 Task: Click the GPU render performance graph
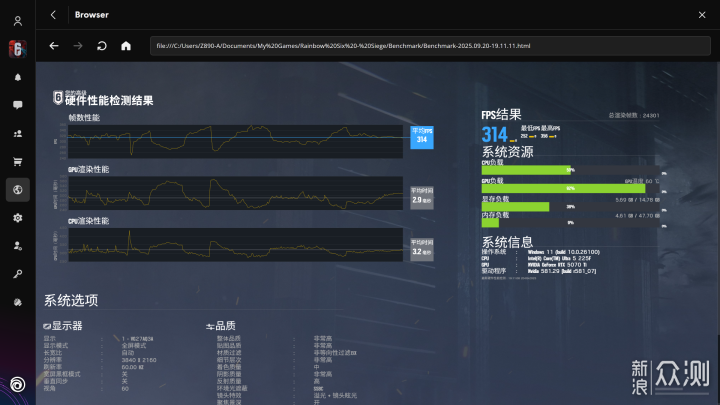(236, 193)
